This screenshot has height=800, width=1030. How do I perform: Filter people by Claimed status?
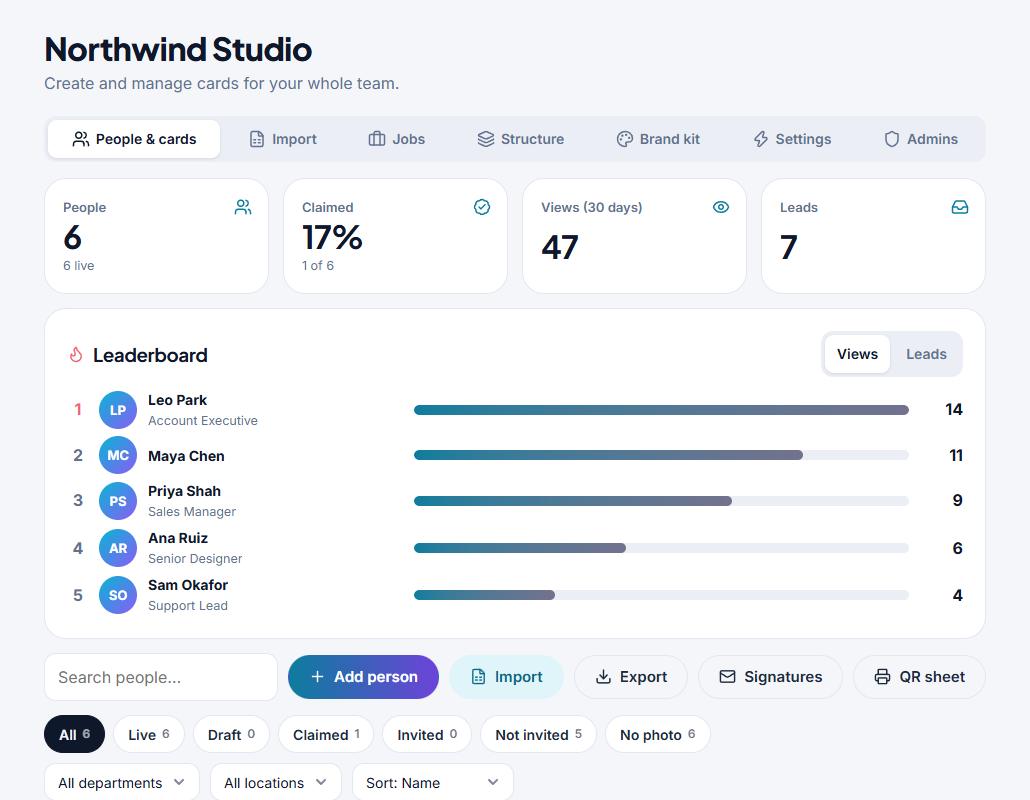[x=326, y=734]
